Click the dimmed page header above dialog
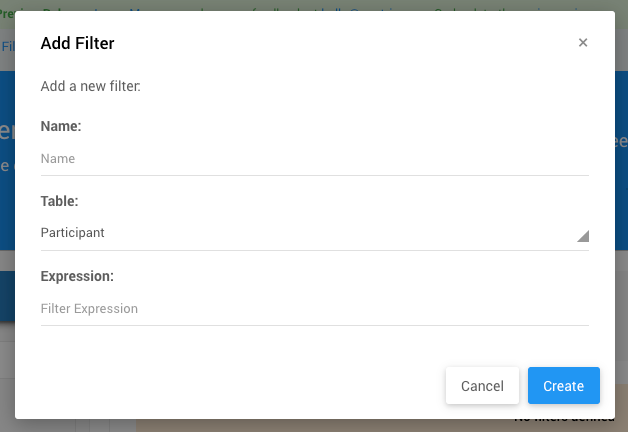The image size is (628, 432). tap(314, 5)
